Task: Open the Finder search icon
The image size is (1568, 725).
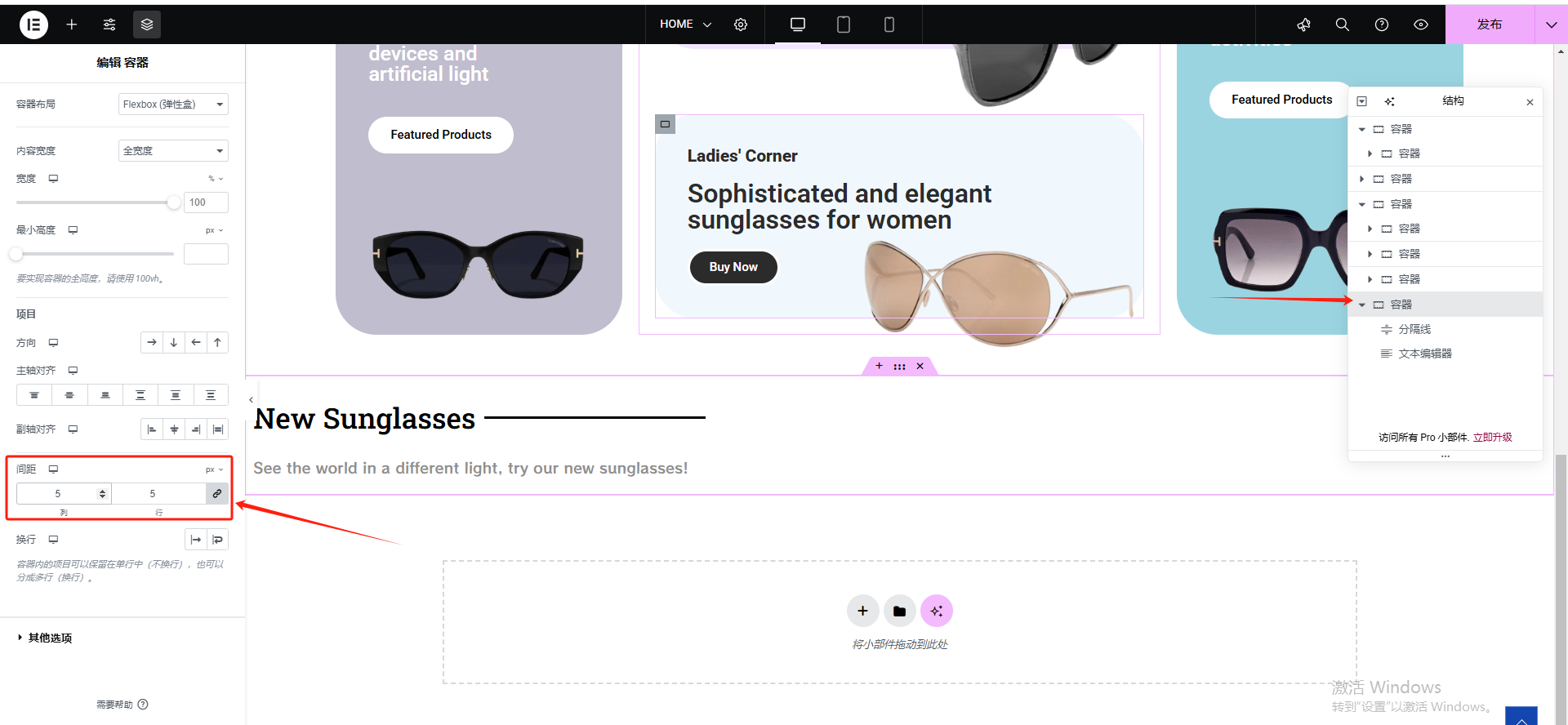Action: coord(1342,24)
